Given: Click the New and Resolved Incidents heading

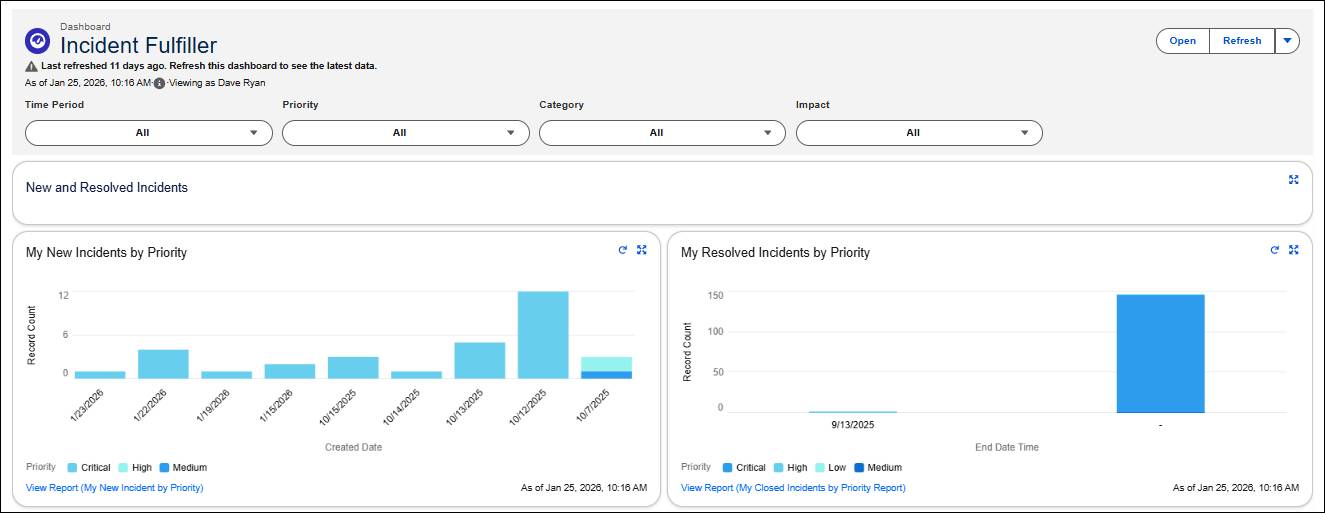Looking at the screenshot, I should pos(107,187).
